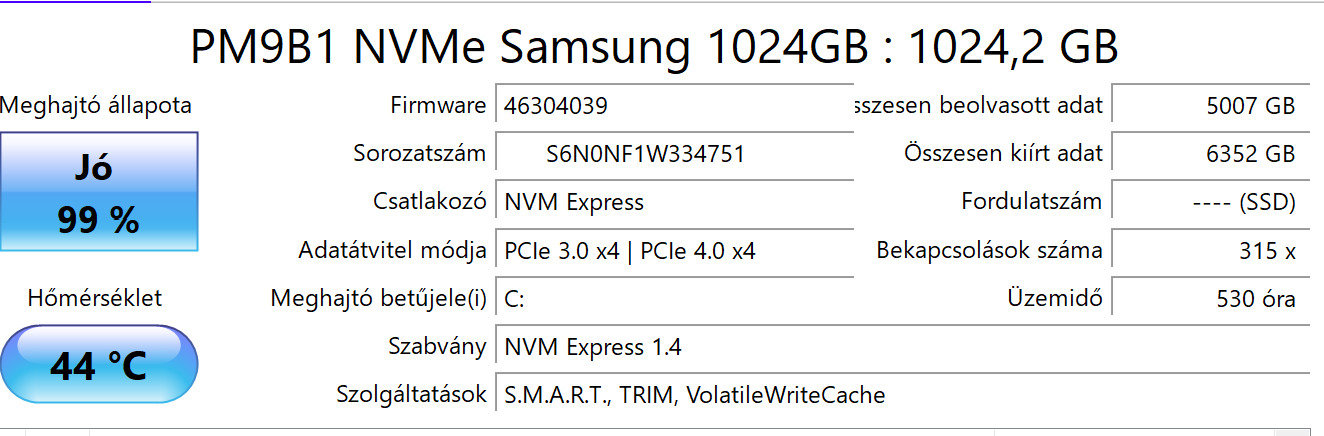
Task: Click the Csatlakozó field with NVM Express
Action: 674,202
